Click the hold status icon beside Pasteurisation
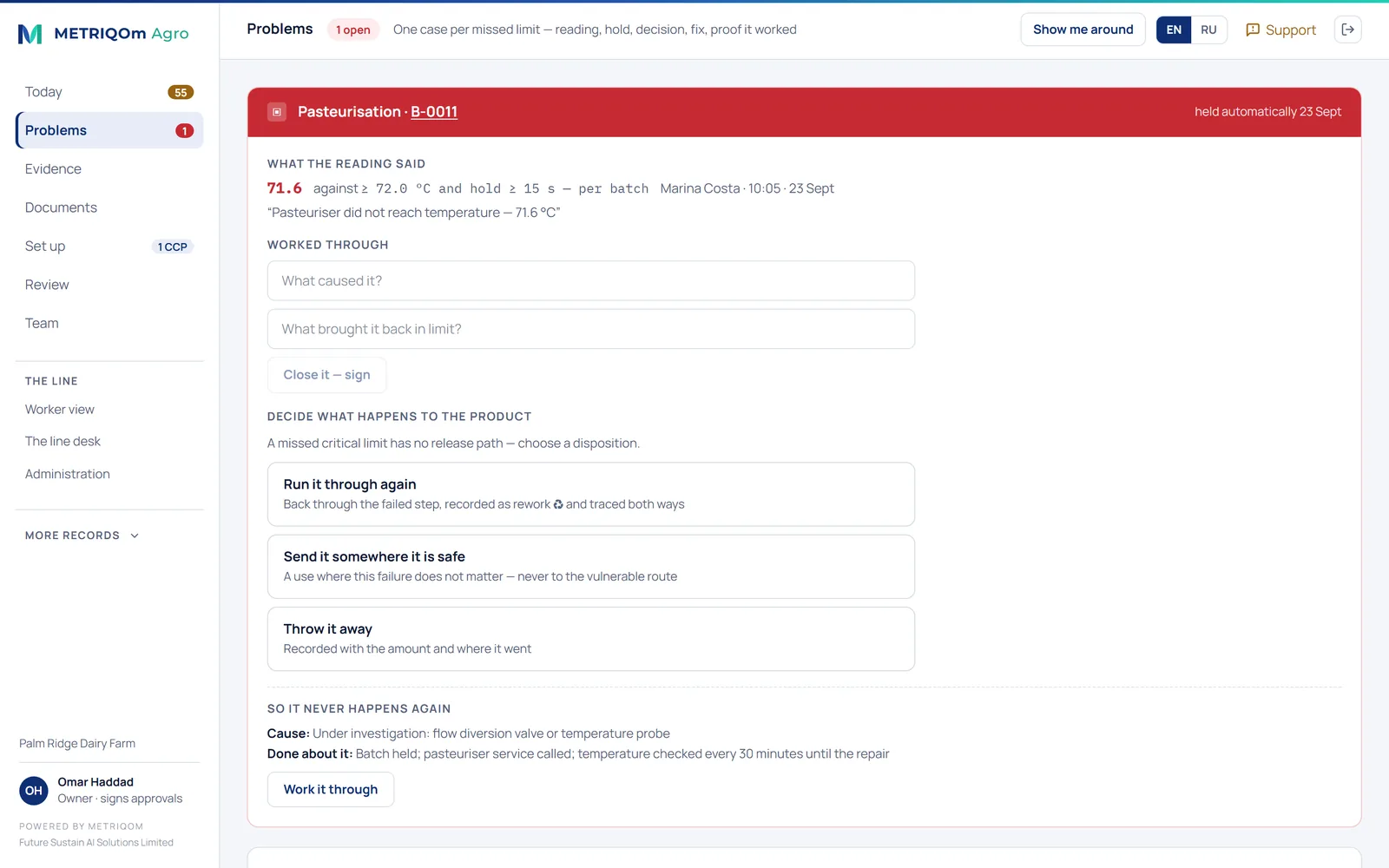Screen dimensions: 1389x868 [277, 112]
